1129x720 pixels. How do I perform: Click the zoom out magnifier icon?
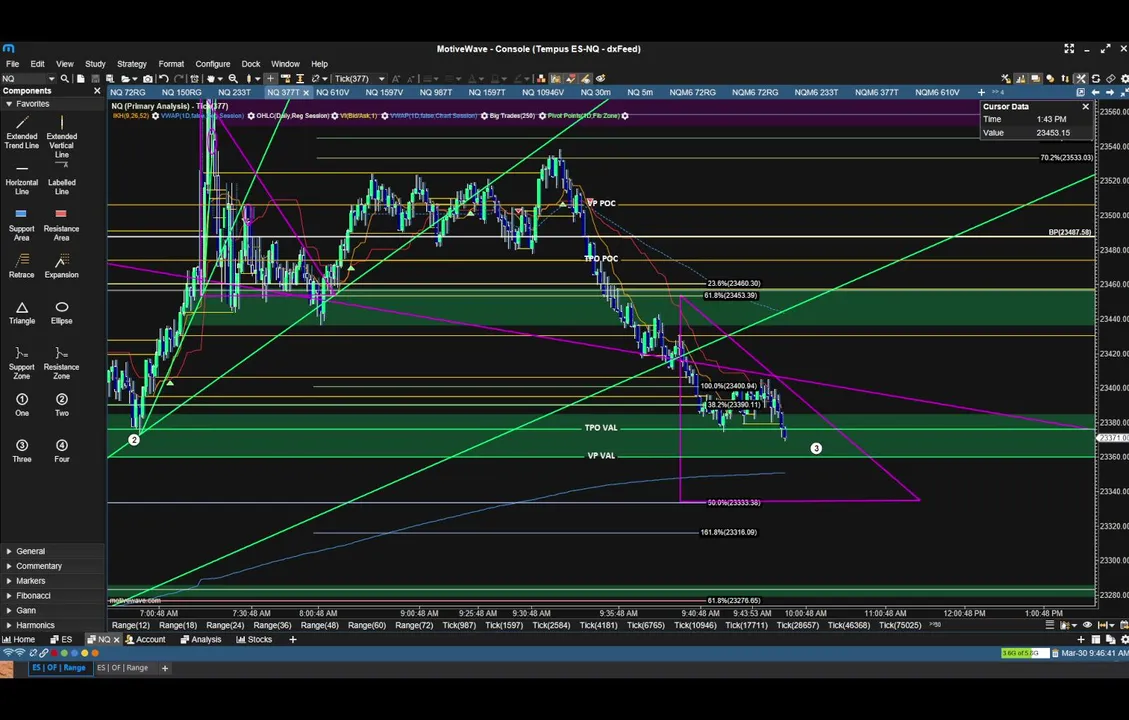pyautogui.click(x=233, y=78)
